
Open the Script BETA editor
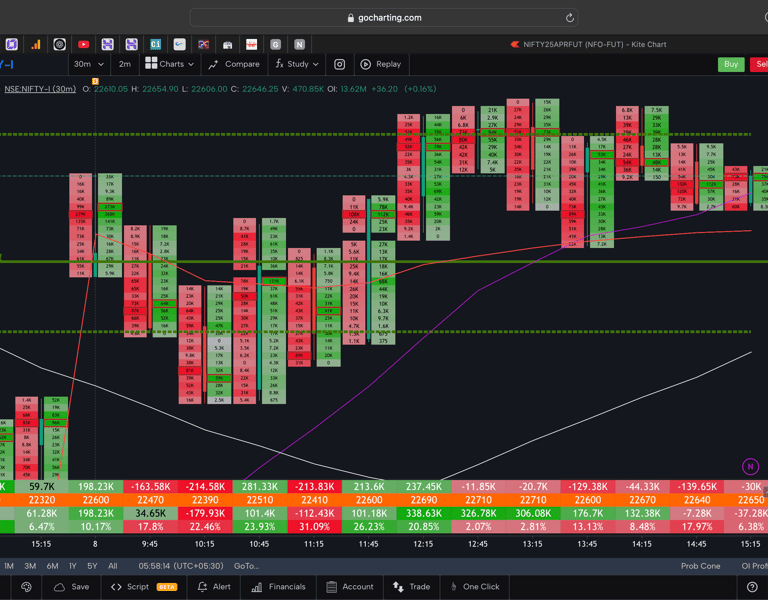point(144,587)
